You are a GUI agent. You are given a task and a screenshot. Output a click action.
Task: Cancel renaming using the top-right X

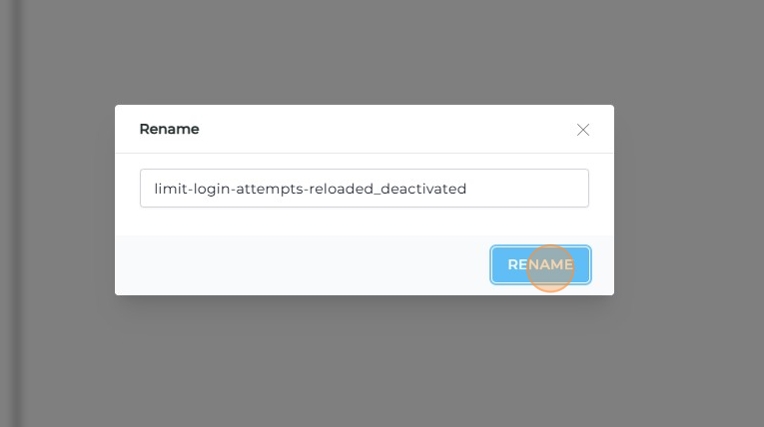point(583,130)
